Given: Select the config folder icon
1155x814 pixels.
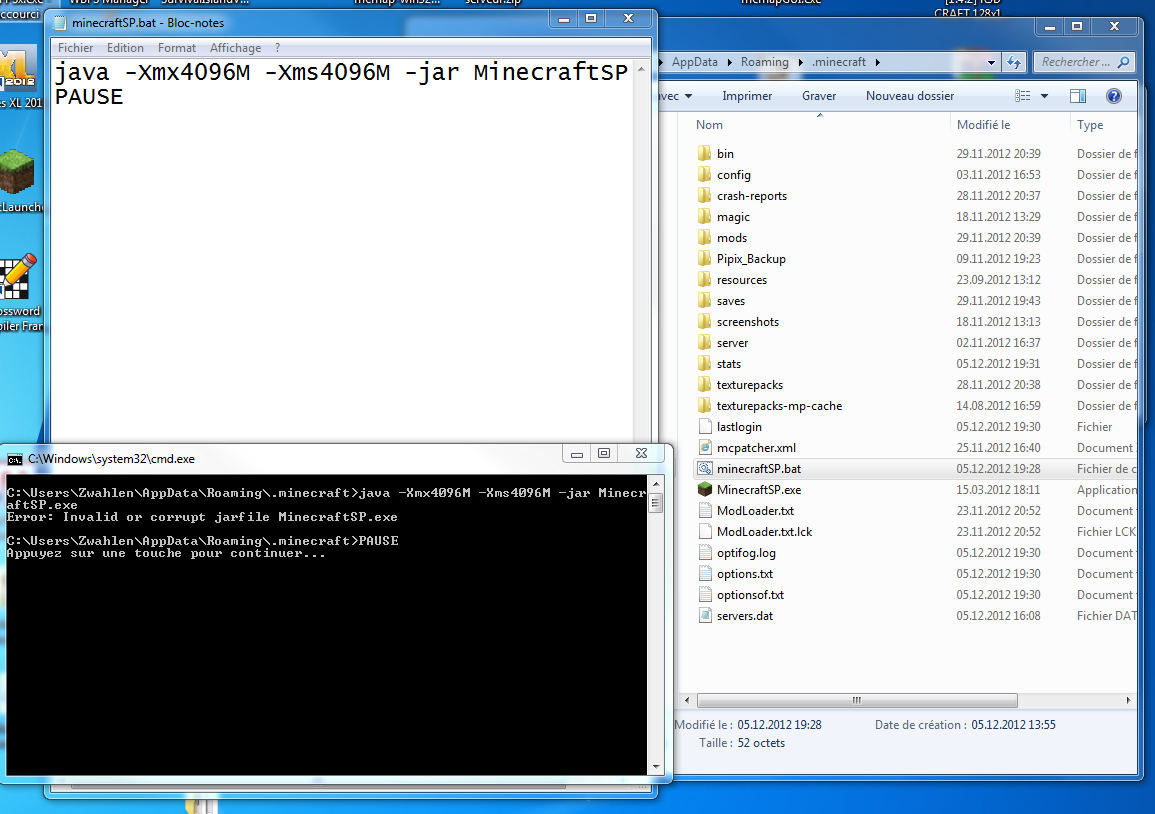Looking at the screenshot, I should (x=704, y=175).
